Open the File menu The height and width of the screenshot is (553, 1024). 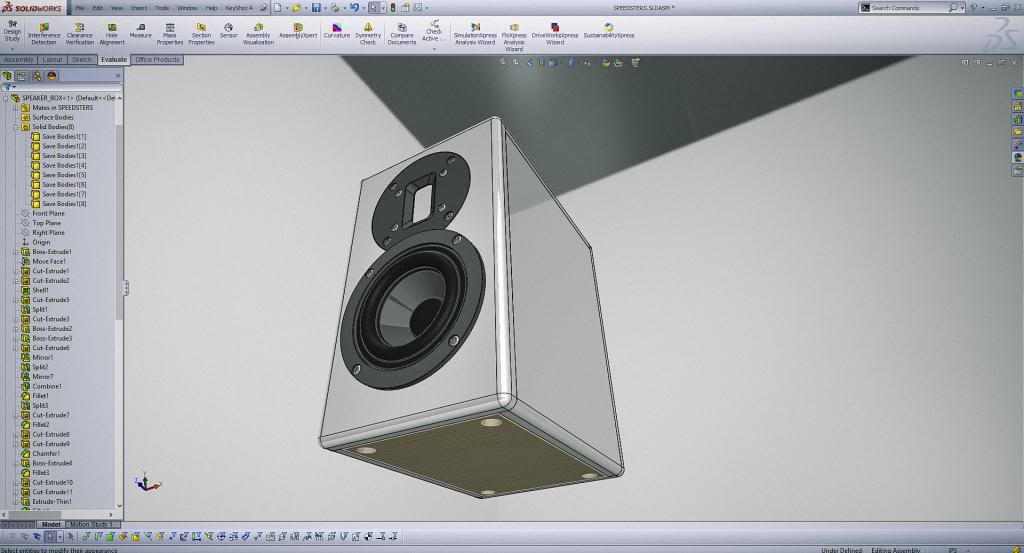tap(80, 8)
